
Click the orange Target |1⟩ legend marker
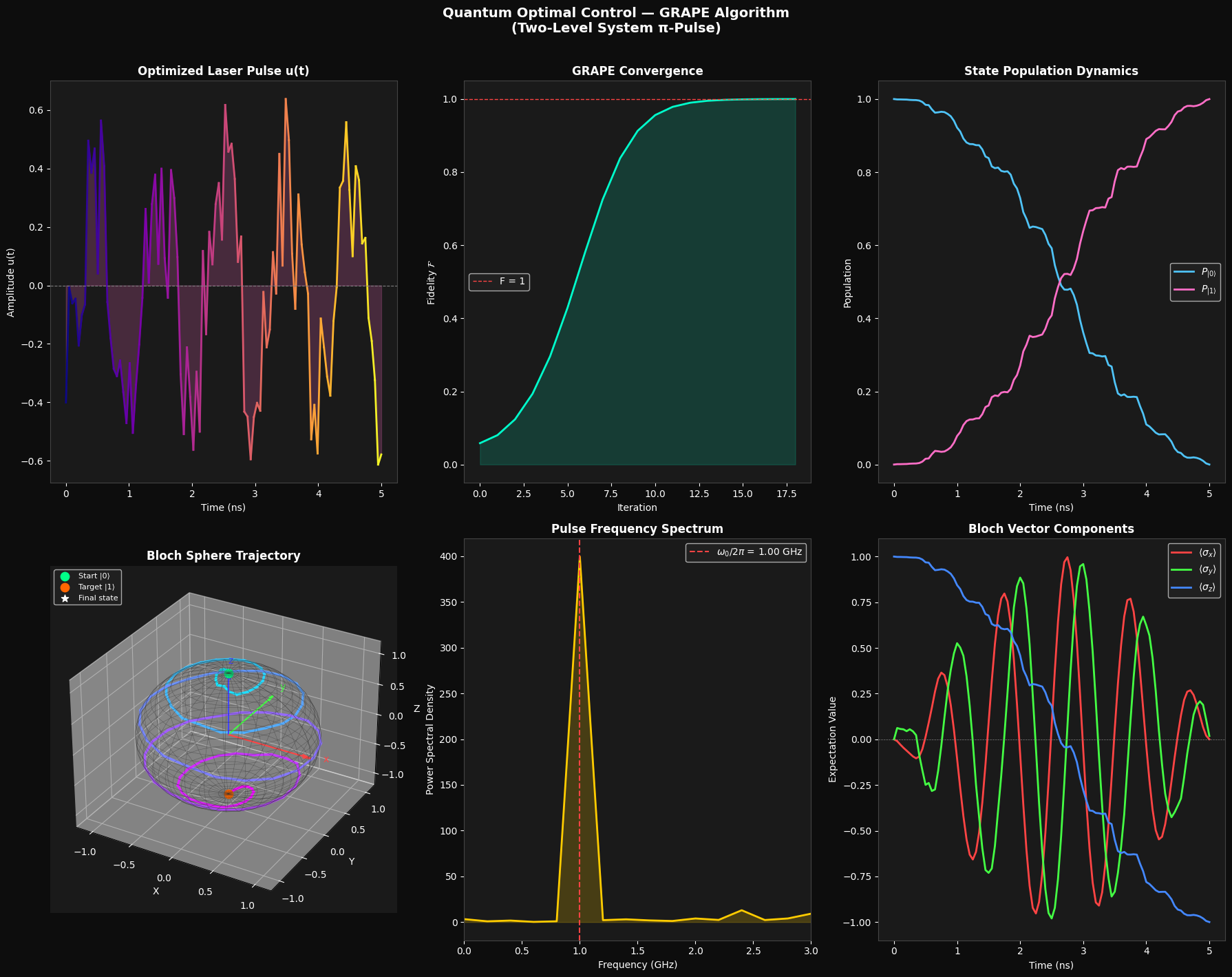coord(65,587)
